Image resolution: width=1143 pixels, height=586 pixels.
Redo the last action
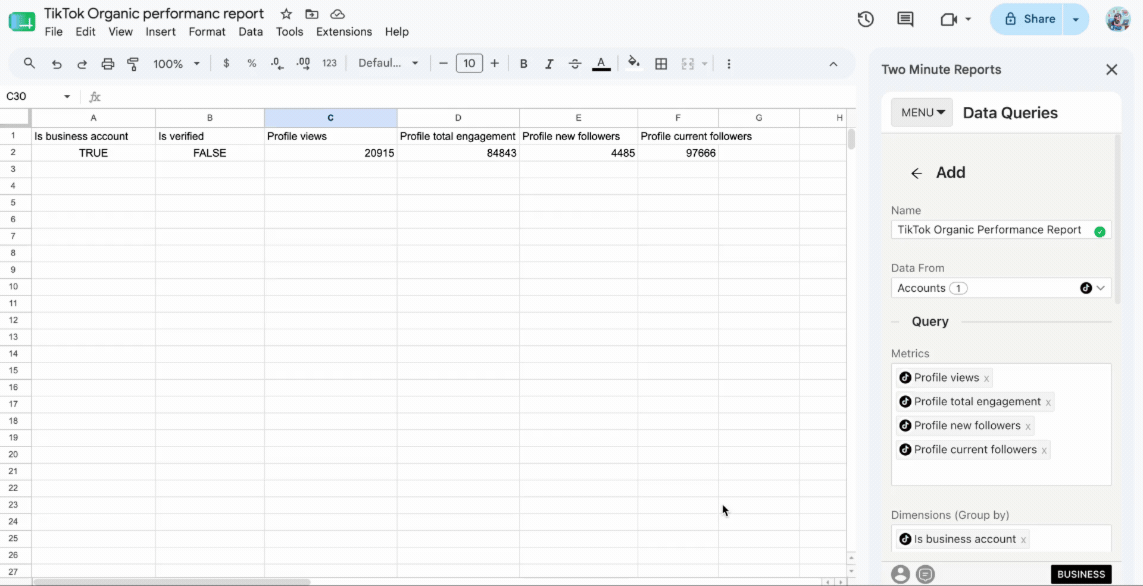tap(82, 64)
